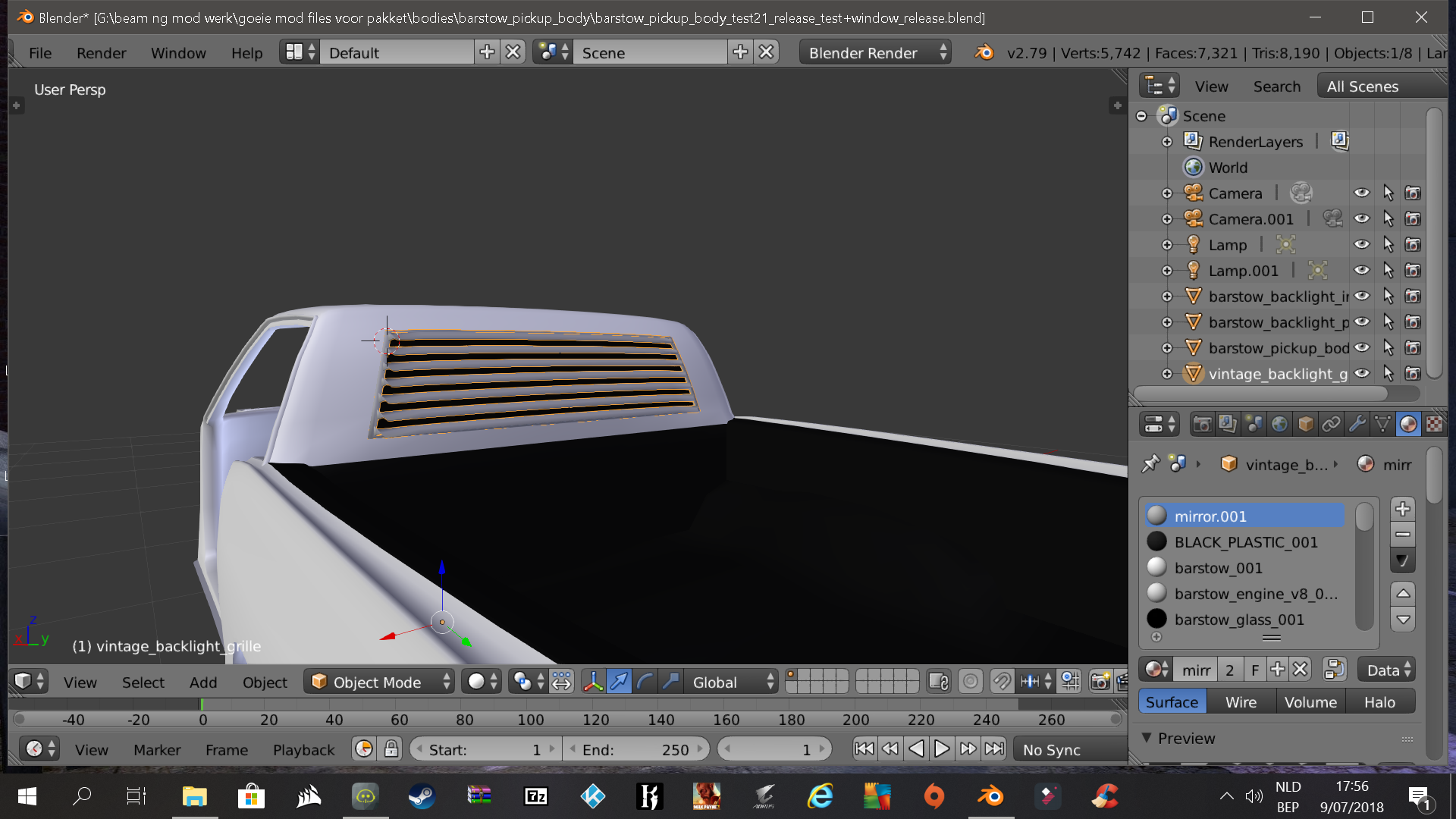Open the File menu
1456x819 pixels.
point(40,52)
